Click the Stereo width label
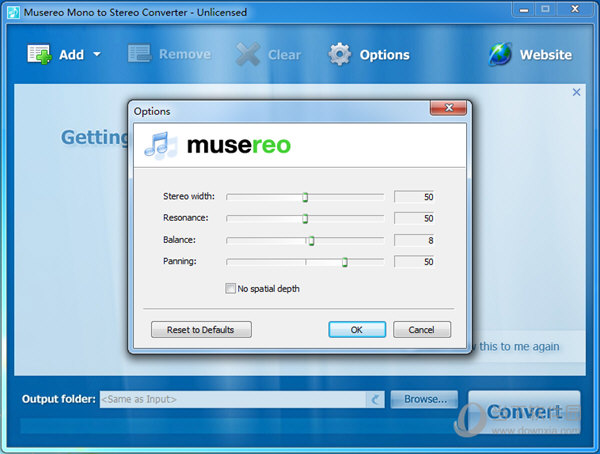This screenshot has width=600, height=454. click(189, 196)
